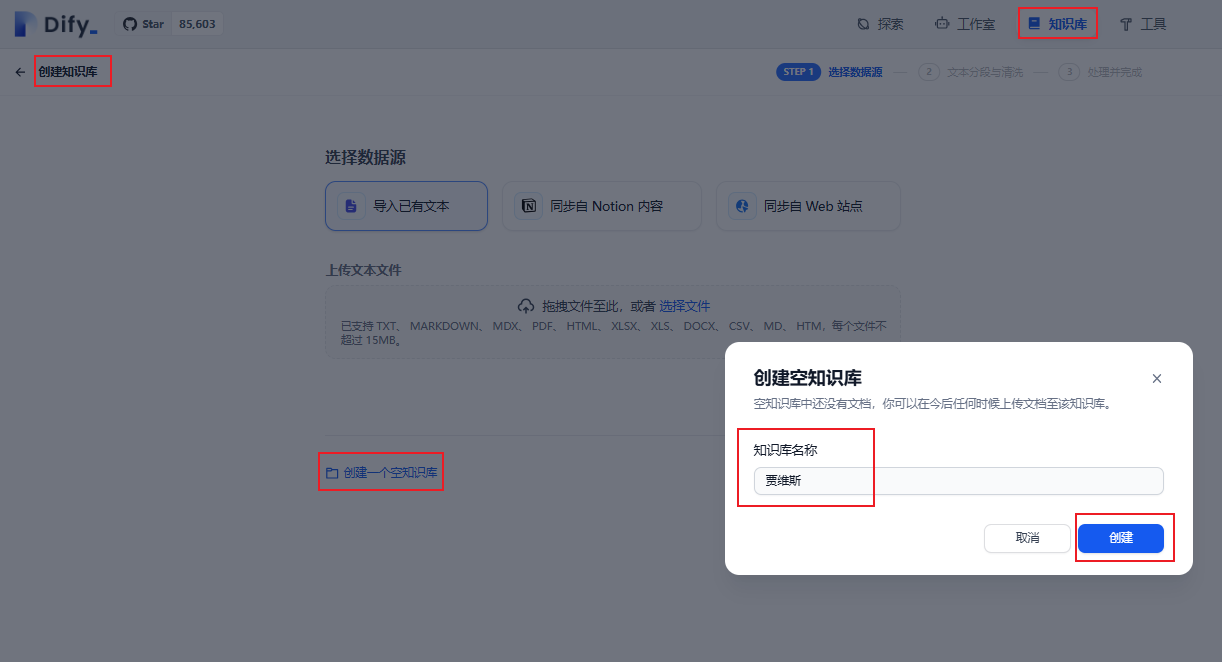Image resolution: width=1222 pixels, height=662 pixels.
Task: Click the 探索 compass icon
Action: point(864,24)
